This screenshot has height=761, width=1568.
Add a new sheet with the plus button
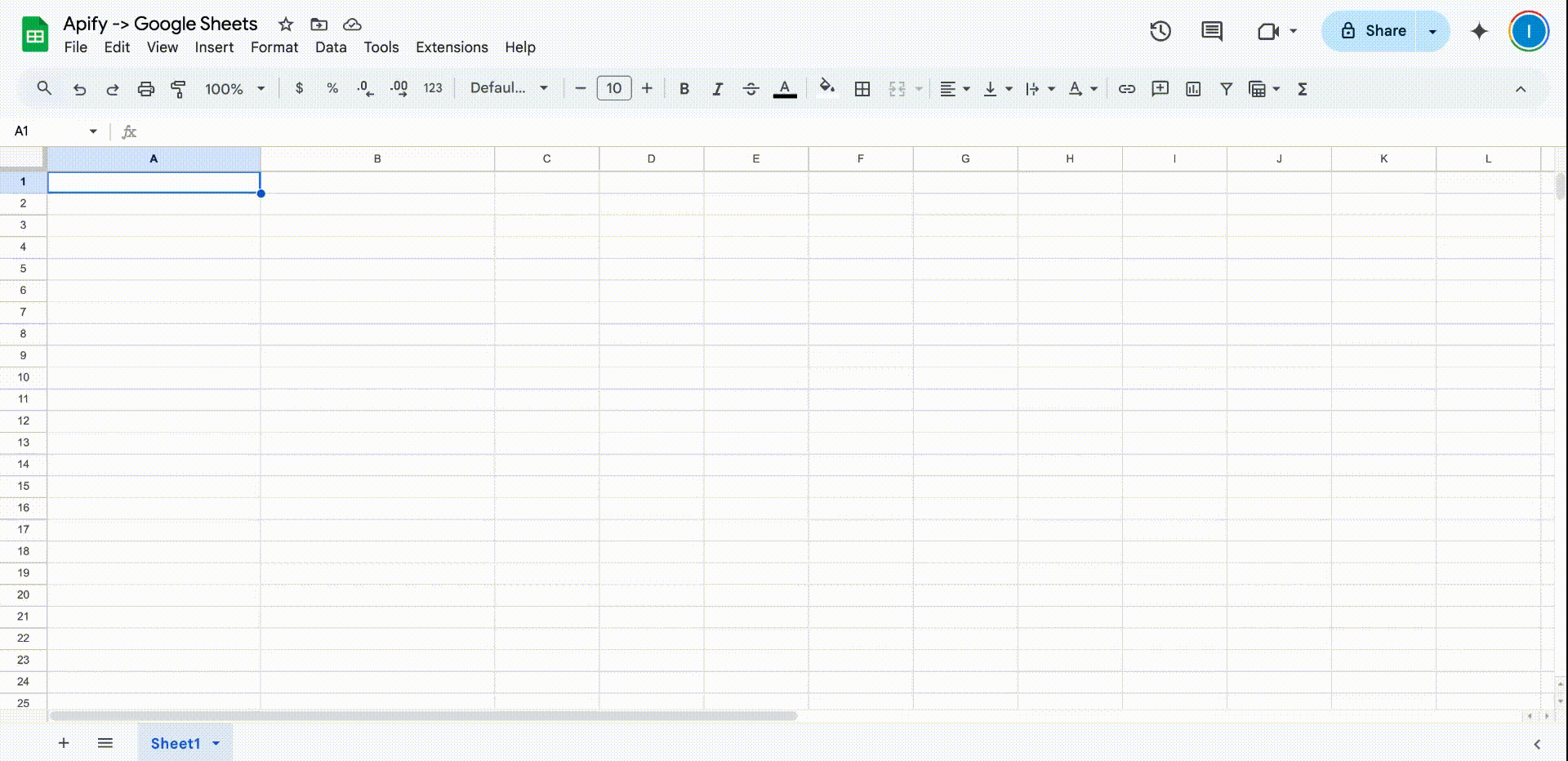click(64, 743)
